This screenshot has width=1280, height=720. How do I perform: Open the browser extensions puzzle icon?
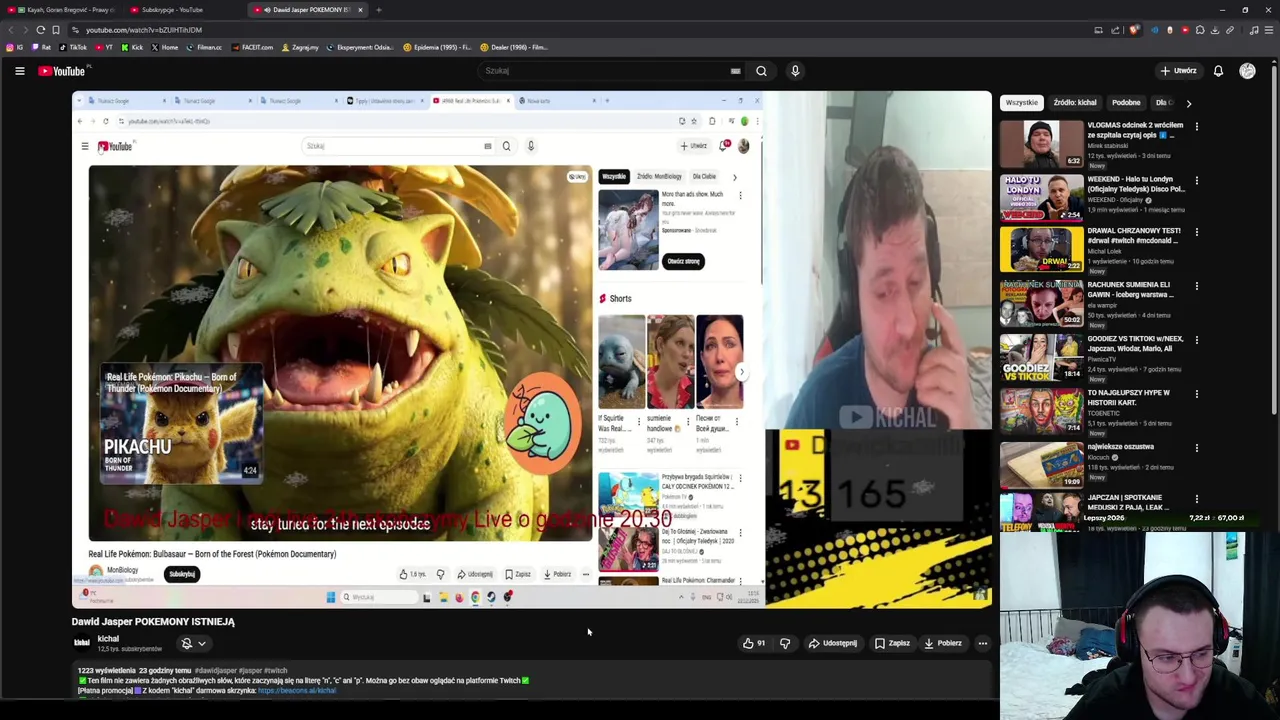point(1200,30)
